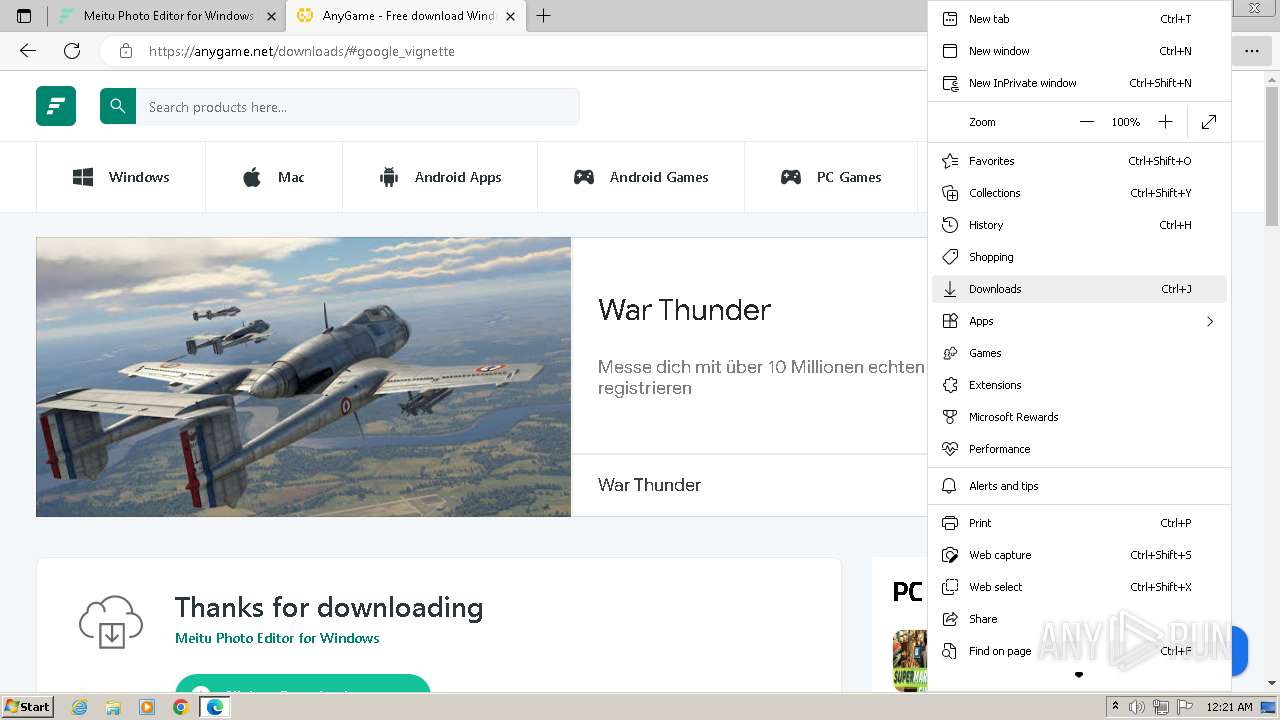View site info lock icon
The image size is (1280, 720).
point(126,51)
